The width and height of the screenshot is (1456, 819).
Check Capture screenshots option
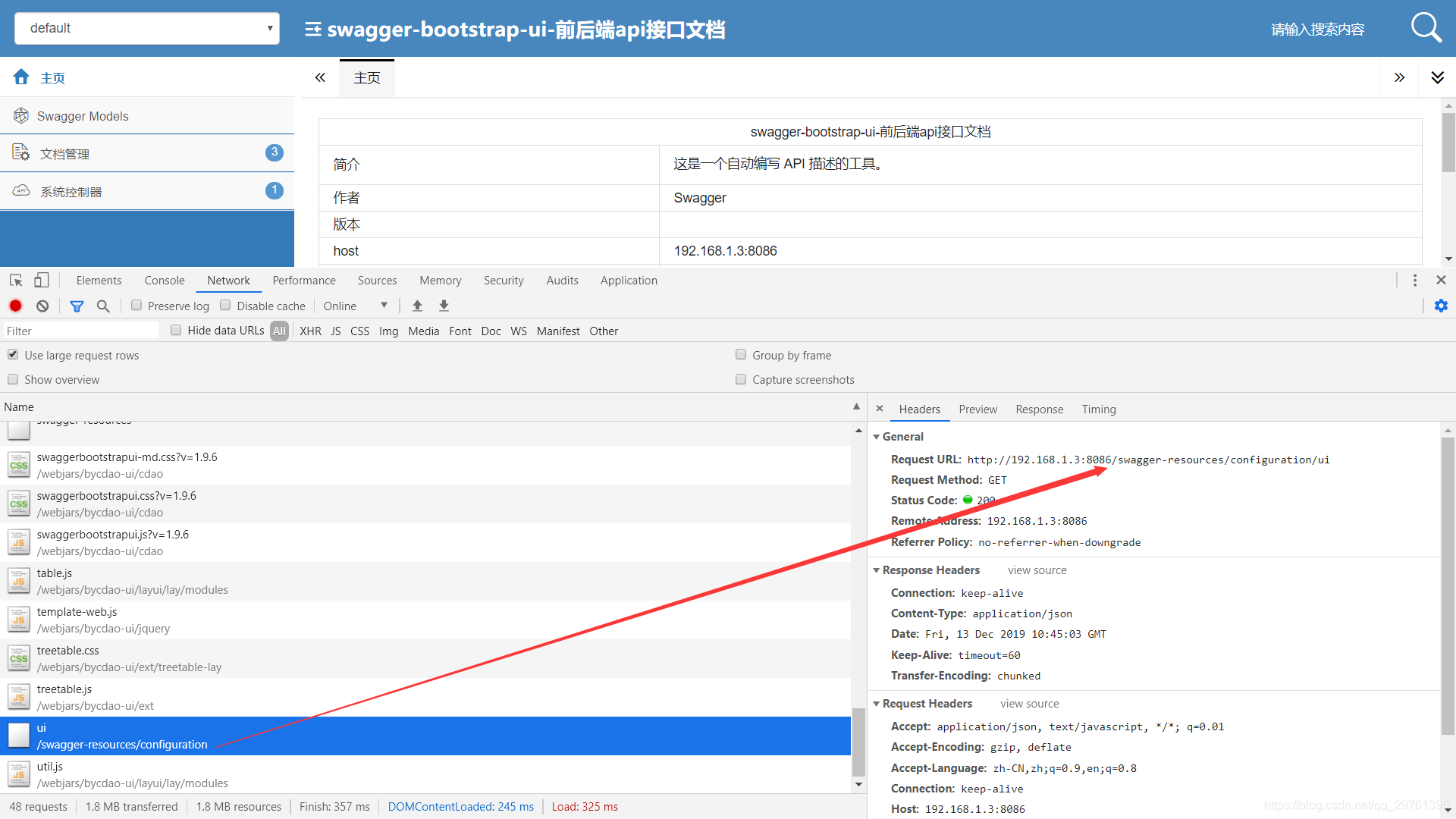[x=741, y=379]
